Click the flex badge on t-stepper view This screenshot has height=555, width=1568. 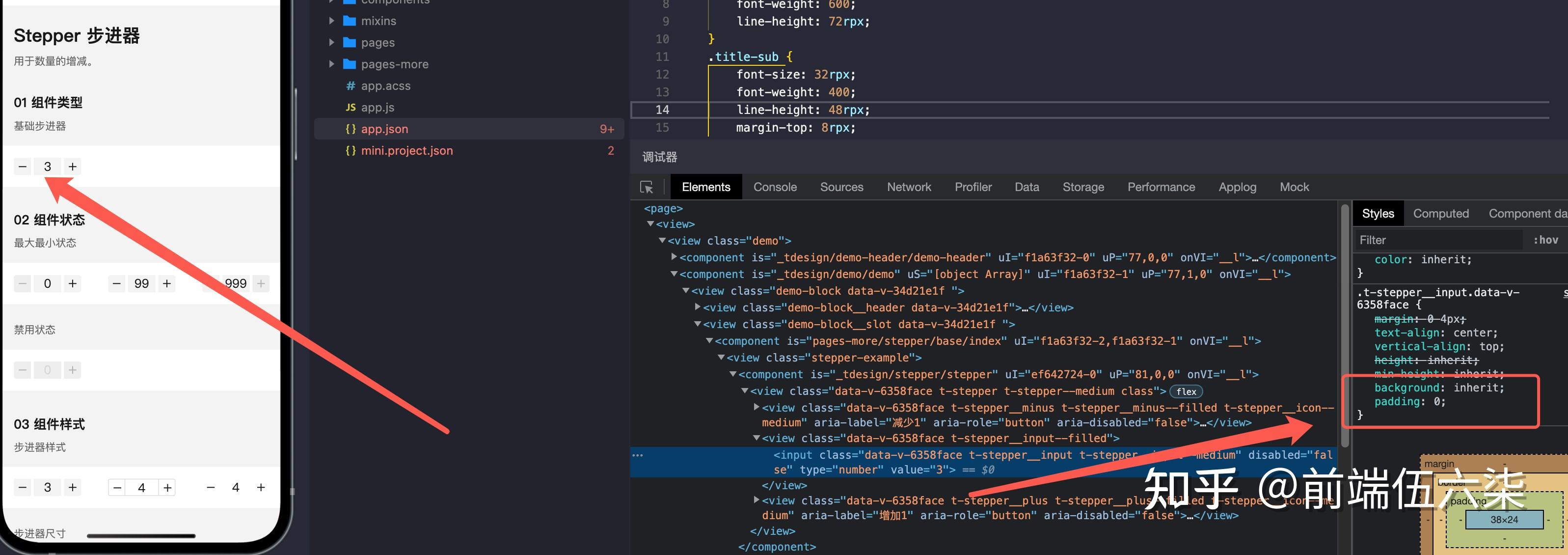coord(1186,392)
